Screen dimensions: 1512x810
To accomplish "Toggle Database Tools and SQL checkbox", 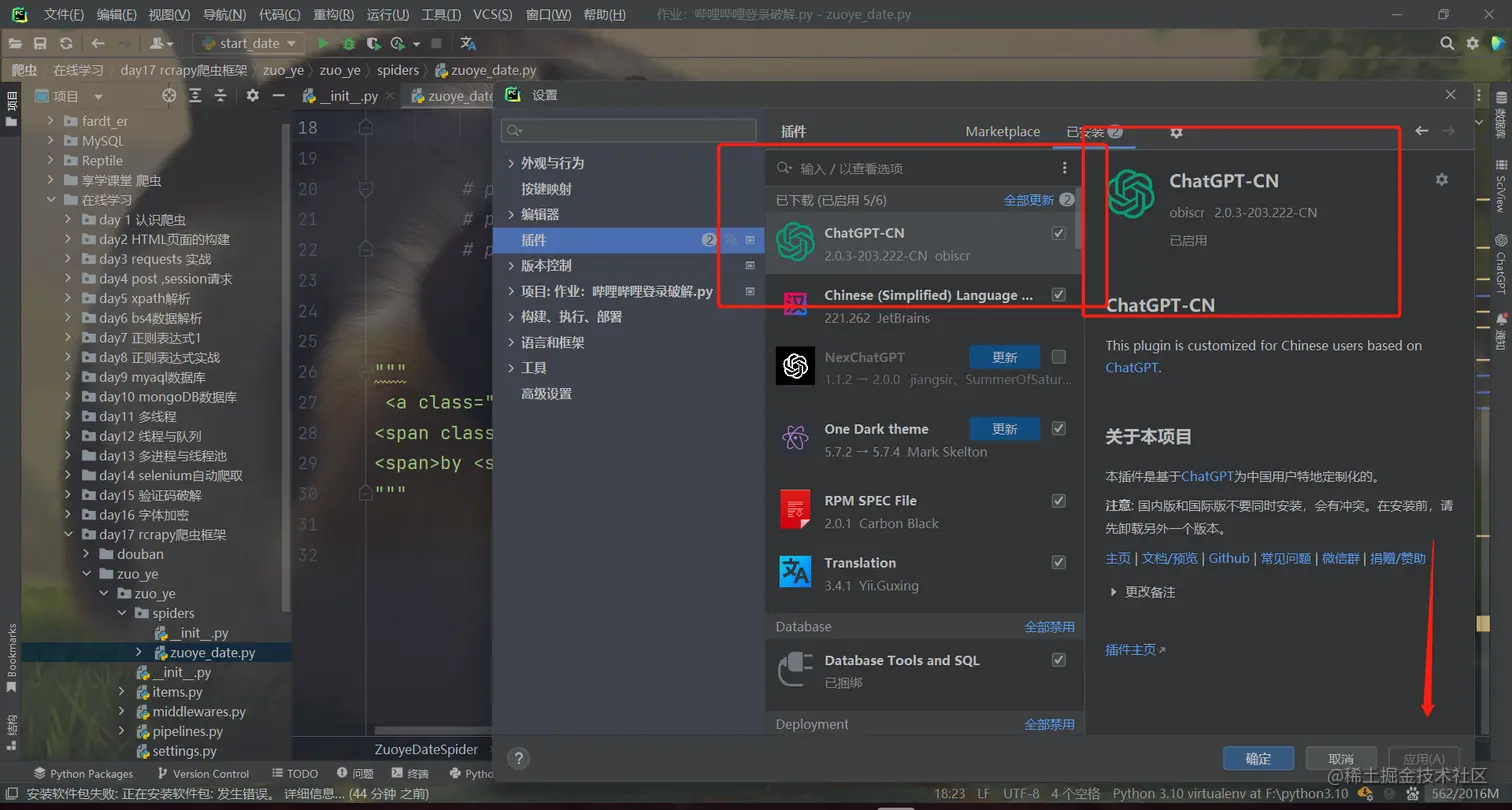I will coord(1059,660).
